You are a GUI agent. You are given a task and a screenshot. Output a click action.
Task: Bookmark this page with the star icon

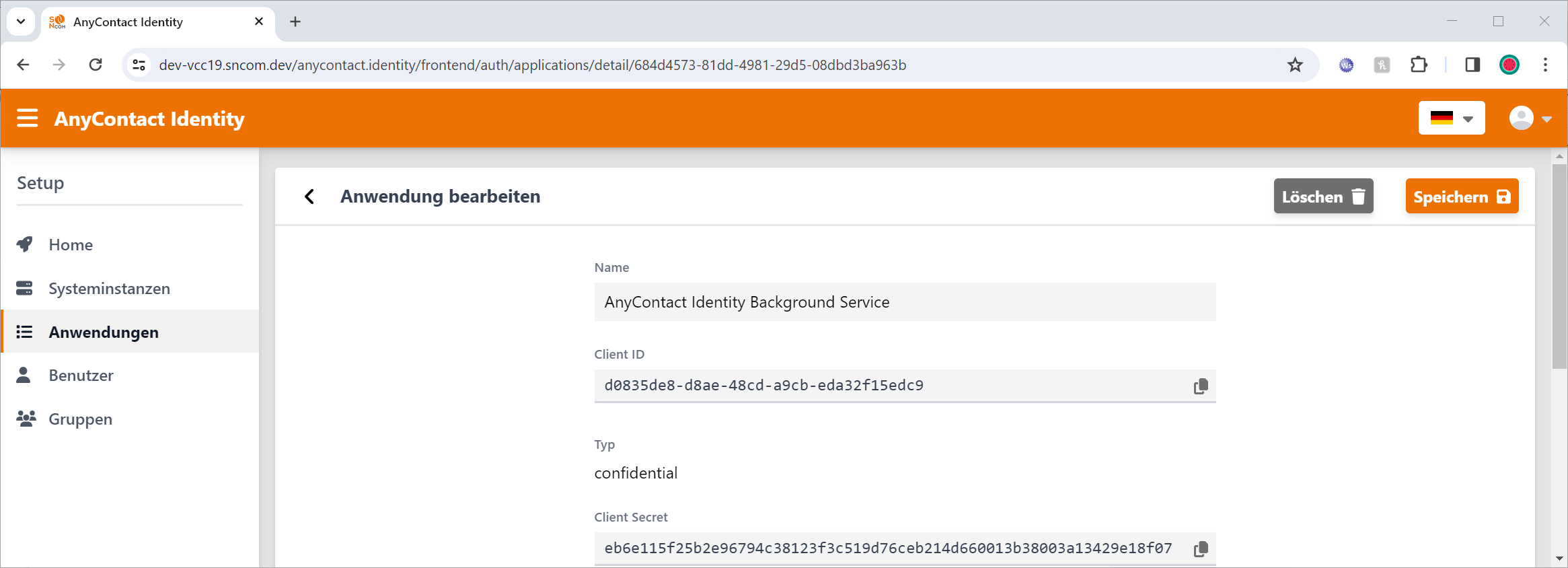pyautogui.click(x=1295, y=65)
